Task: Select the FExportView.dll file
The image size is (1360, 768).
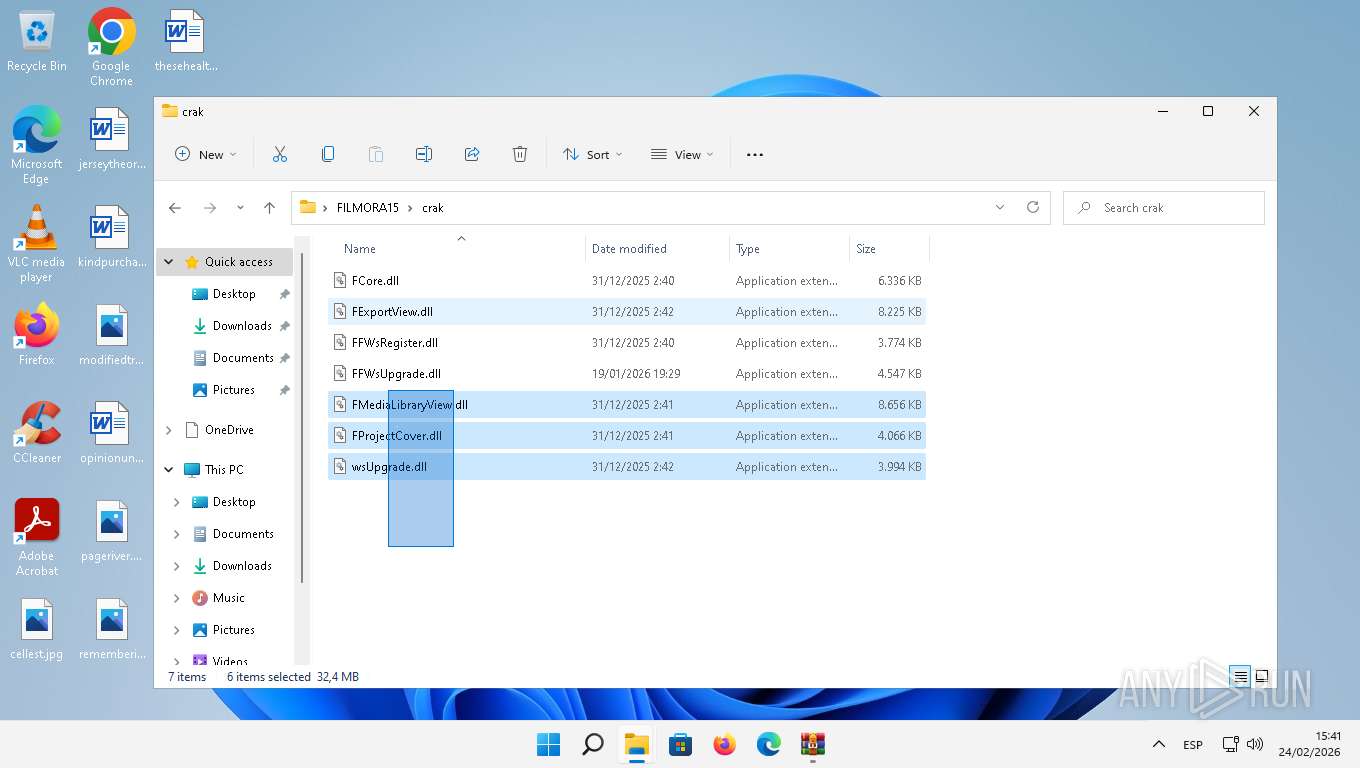Action: (627, 312)
